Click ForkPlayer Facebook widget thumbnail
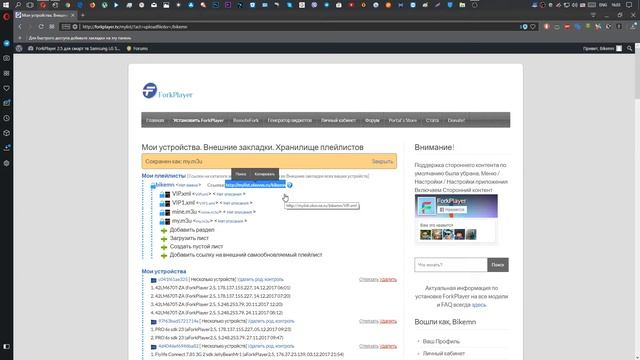Screen dimensions: 640x360 coord(426,206)
